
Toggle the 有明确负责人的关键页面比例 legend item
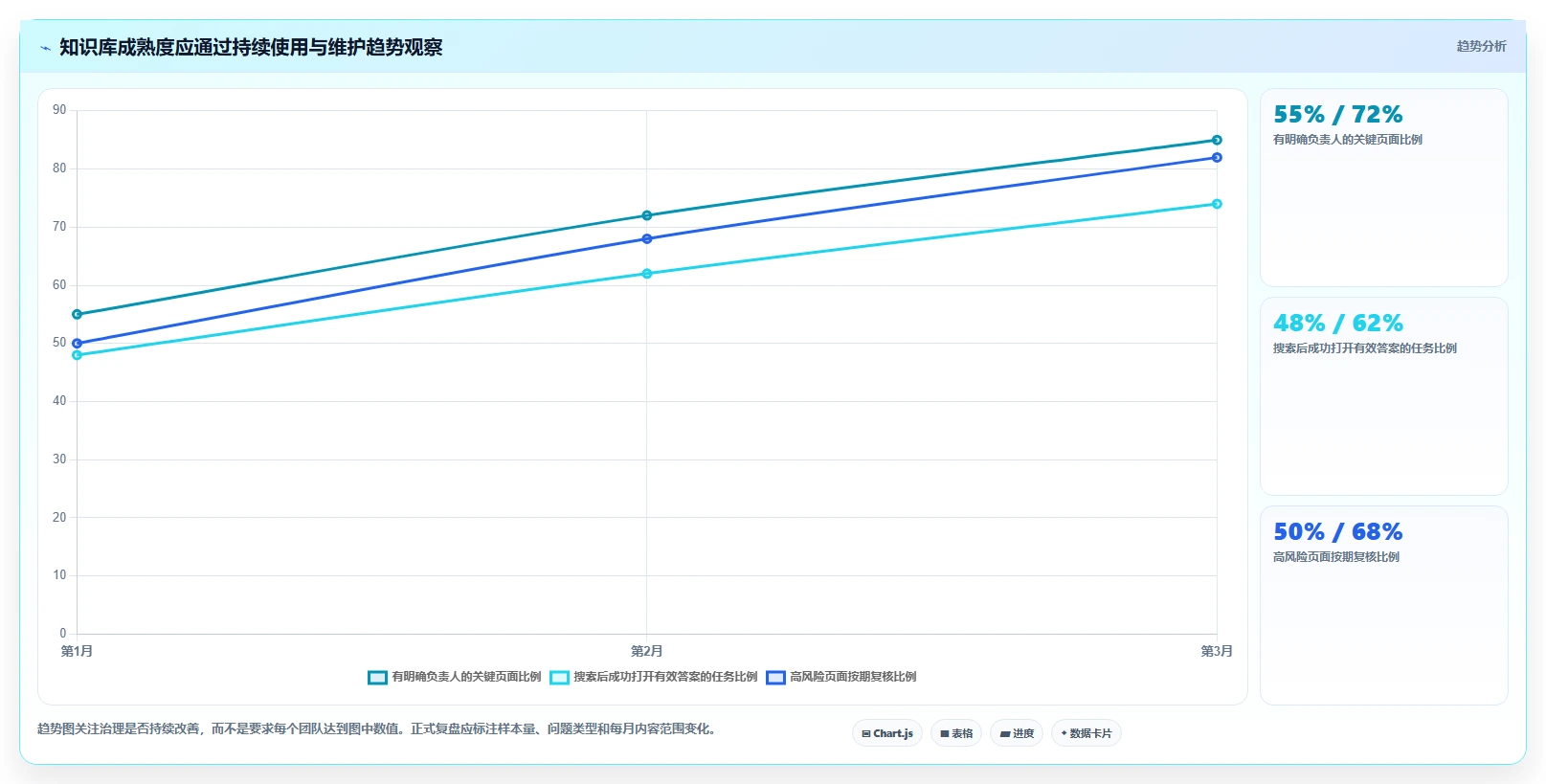(455, 677)
